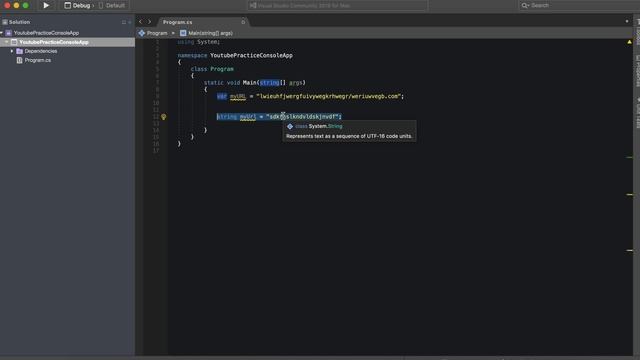This screenshot has width=640, height=360.
Task: Click 'class Program' in the editor
Action: [x=212, y=69]
